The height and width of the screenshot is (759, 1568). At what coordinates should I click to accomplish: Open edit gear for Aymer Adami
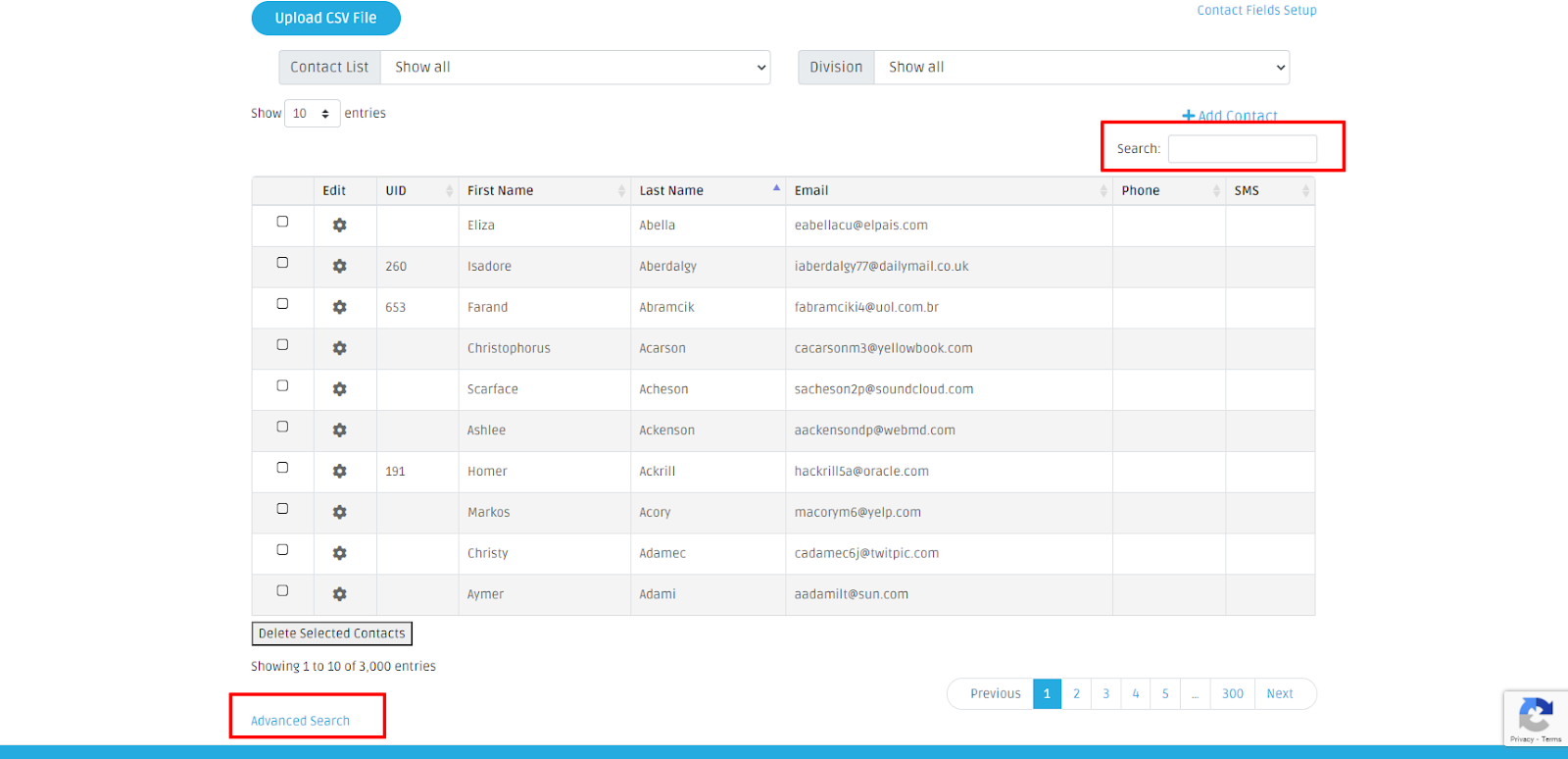339,594
